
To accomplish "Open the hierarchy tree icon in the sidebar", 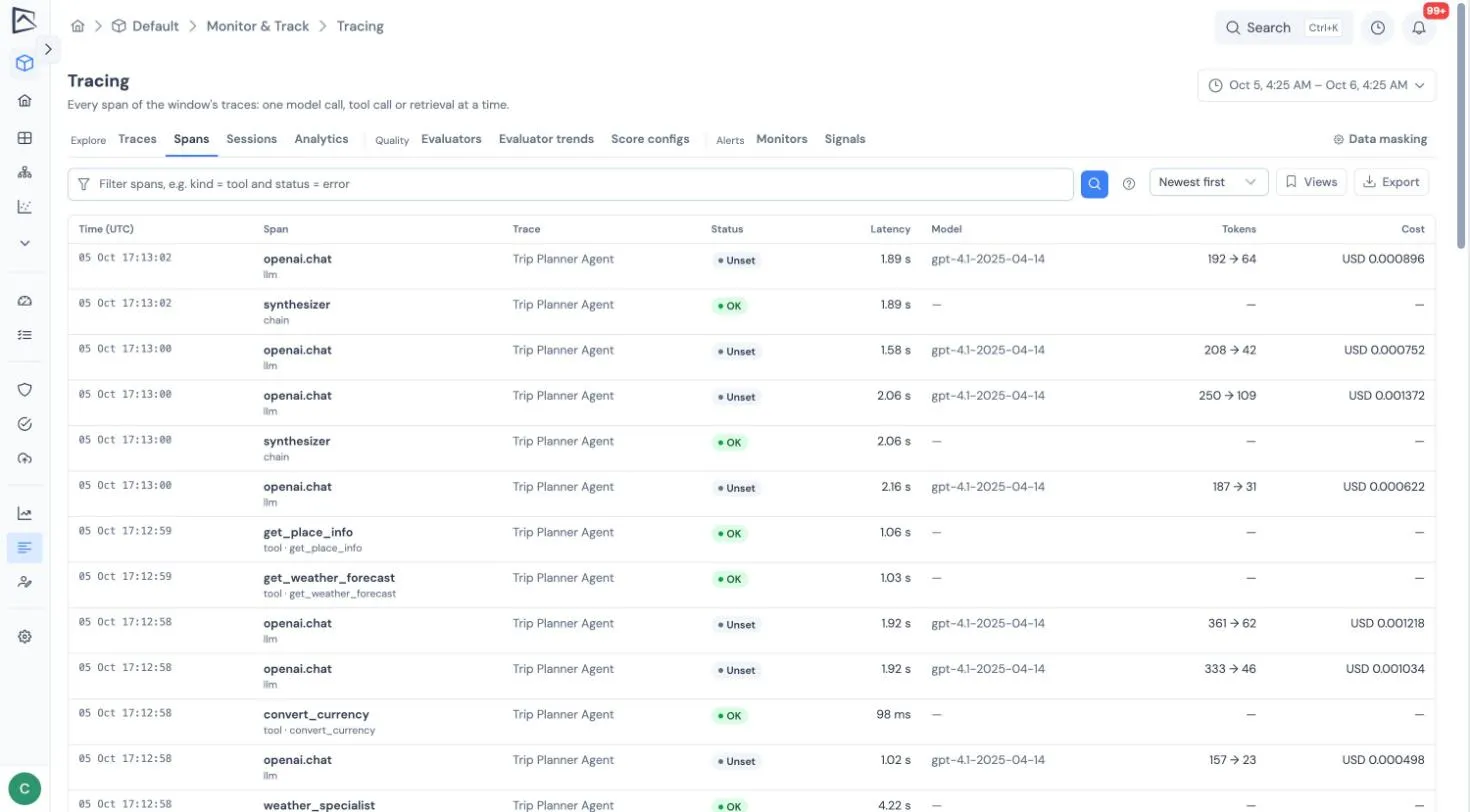I will point(25,172).
